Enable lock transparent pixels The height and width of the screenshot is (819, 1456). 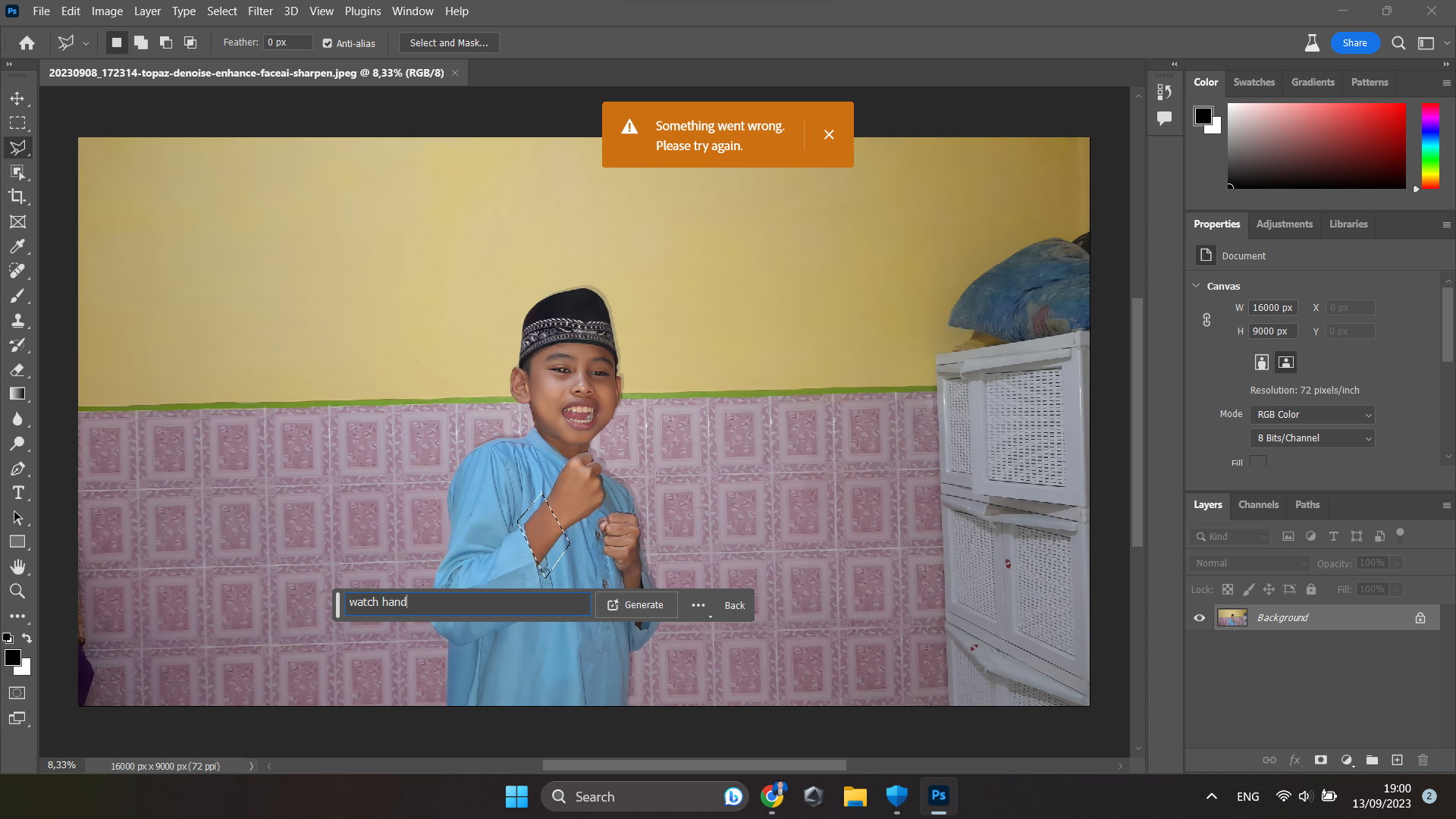click(x=1227, y=589)
